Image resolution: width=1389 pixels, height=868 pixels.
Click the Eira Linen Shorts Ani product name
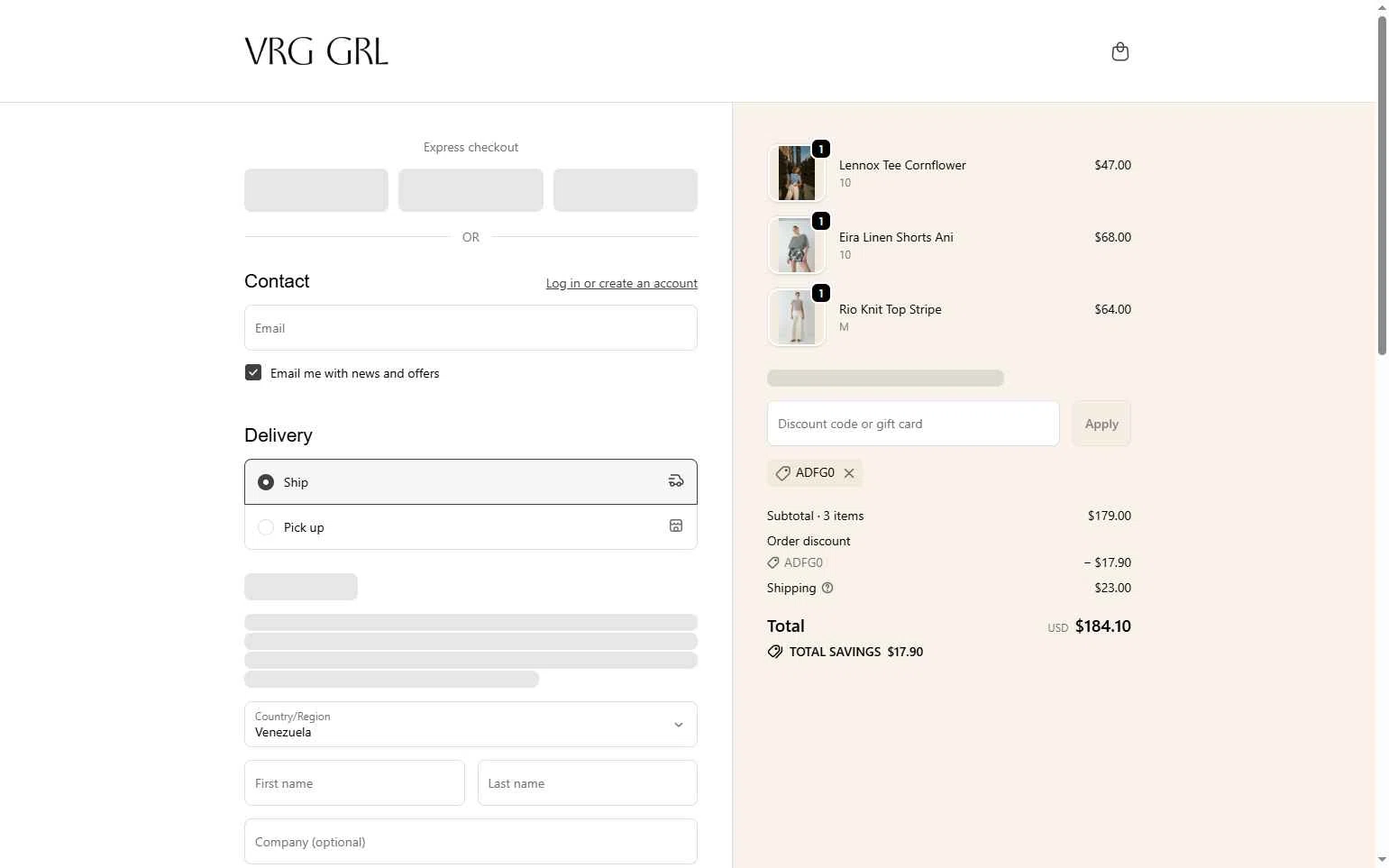pyautogui.click(x=896, y=237)
